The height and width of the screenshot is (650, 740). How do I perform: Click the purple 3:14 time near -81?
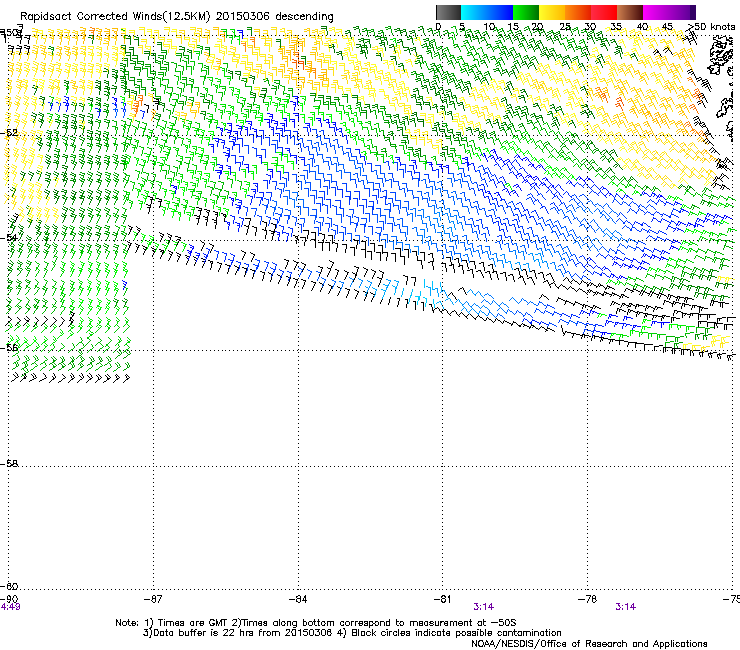[484, 607]
